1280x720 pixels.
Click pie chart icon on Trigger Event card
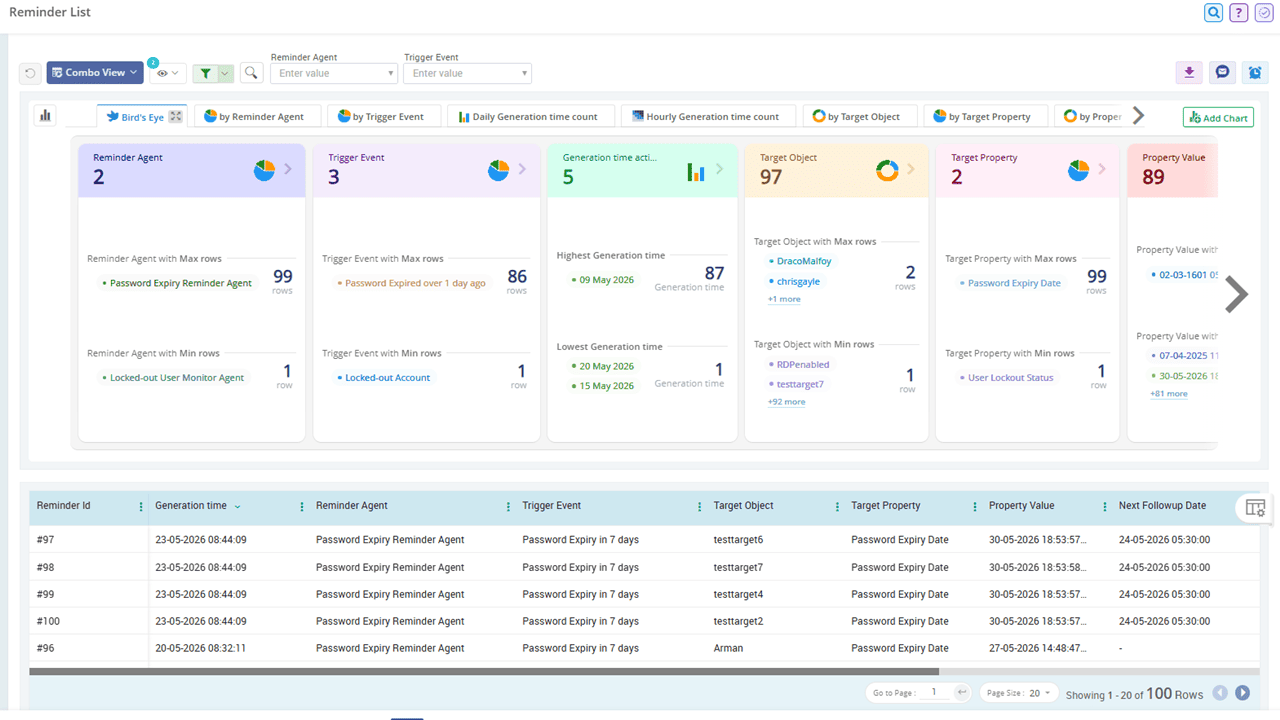pos(498,171)
